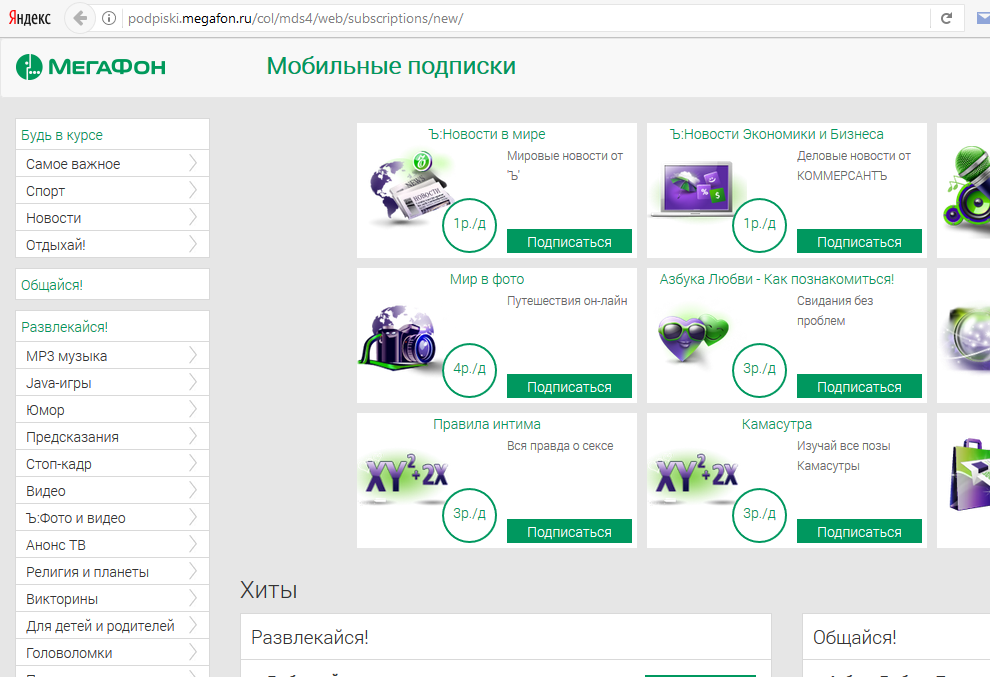Subscribe to Ъ:Новости в мире

569,242
